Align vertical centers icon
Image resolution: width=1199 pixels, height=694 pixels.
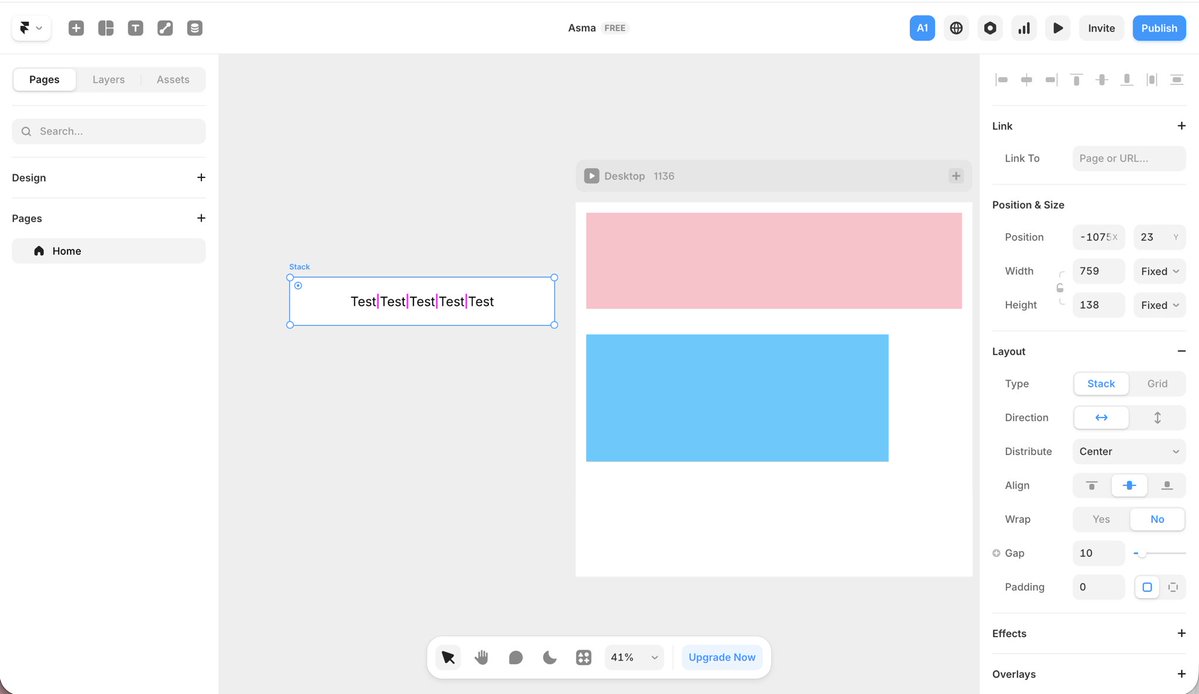tap(1102, 79)
